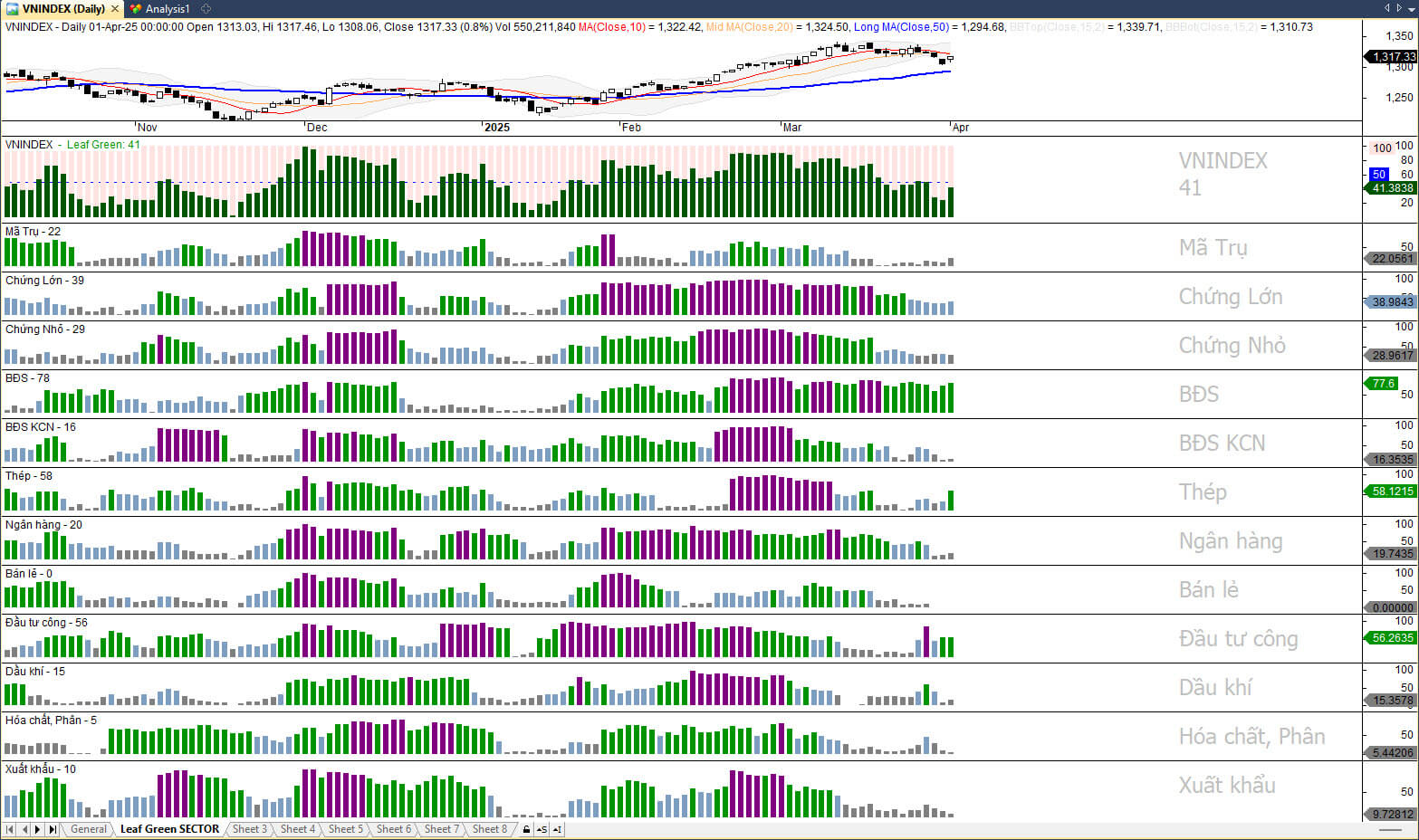Go to the previous chart sheet

click(x=24, y=829)
